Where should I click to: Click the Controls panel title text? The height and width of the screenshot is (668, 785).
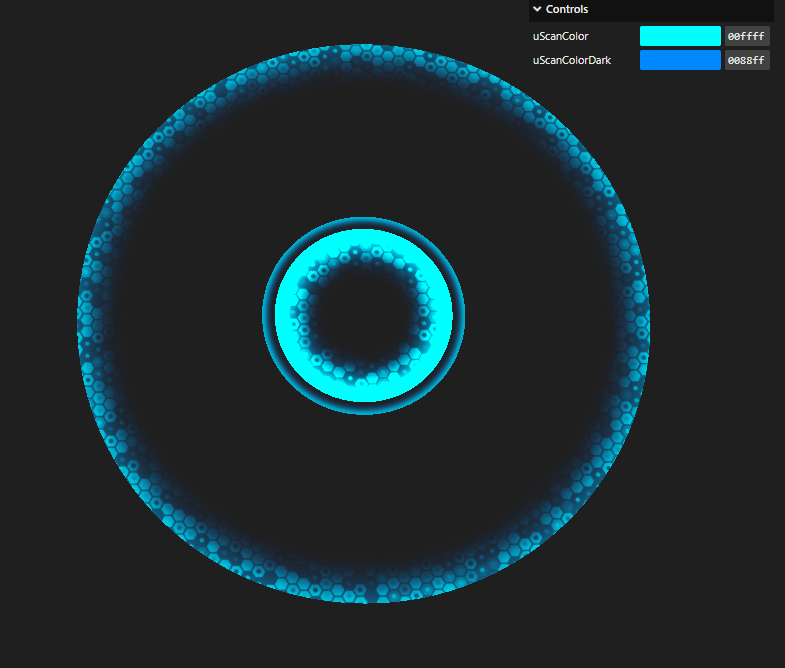click(x=566, y=10)
